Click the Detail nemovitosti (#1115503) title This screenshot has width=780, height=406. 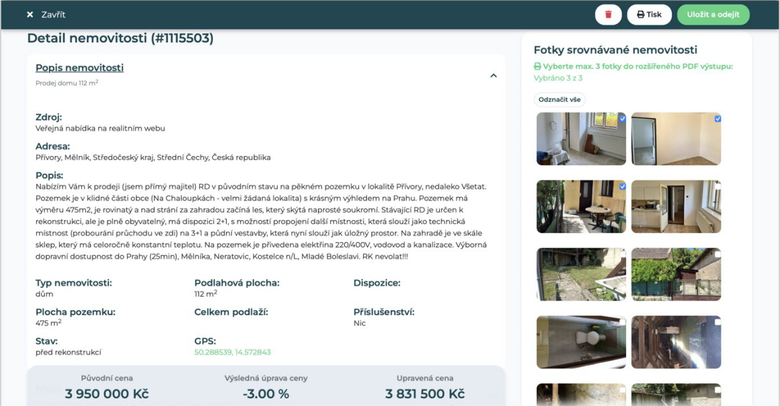[120, 39]
